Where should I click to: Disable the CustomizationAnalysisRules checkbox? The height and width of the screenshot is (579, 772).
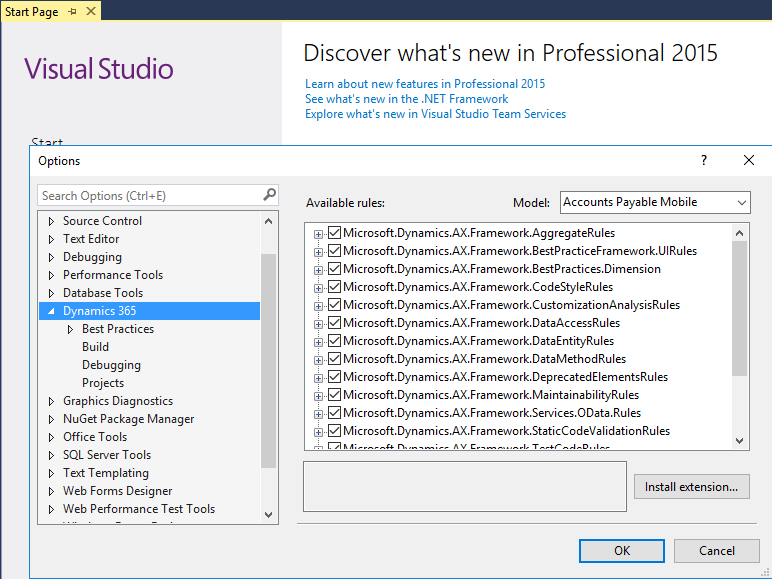tap(334, 304)
